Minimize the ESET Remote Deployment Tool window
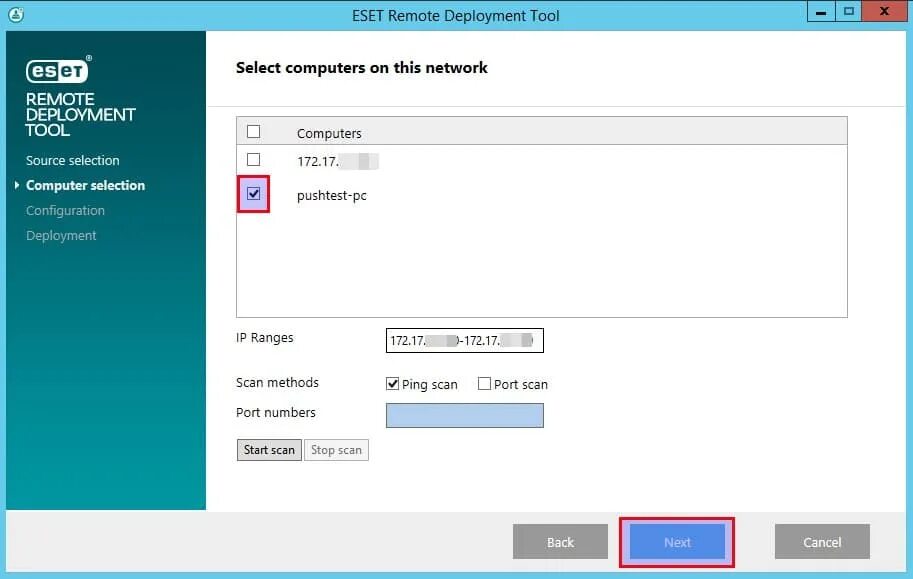This screenshot has height=579, width=913. coord(821,12)
